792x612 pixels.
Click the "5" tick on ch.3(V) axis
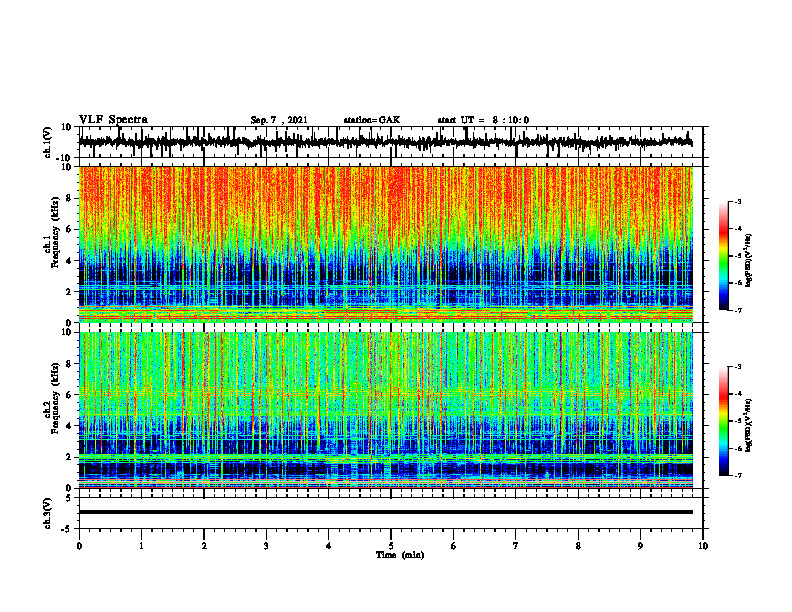[69, 497]
